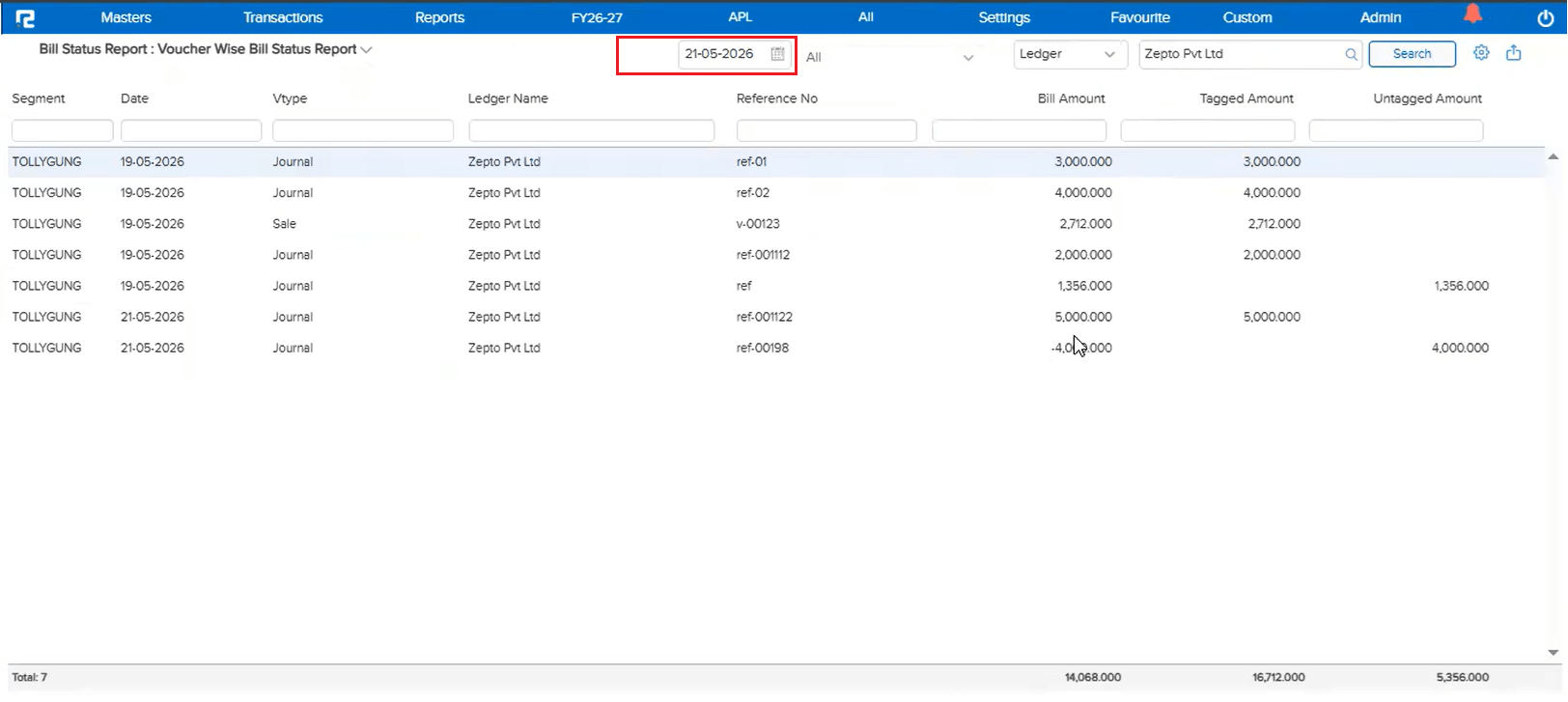Click the Date column filter box
This screenshot has height=702, width=1568.
191,130
